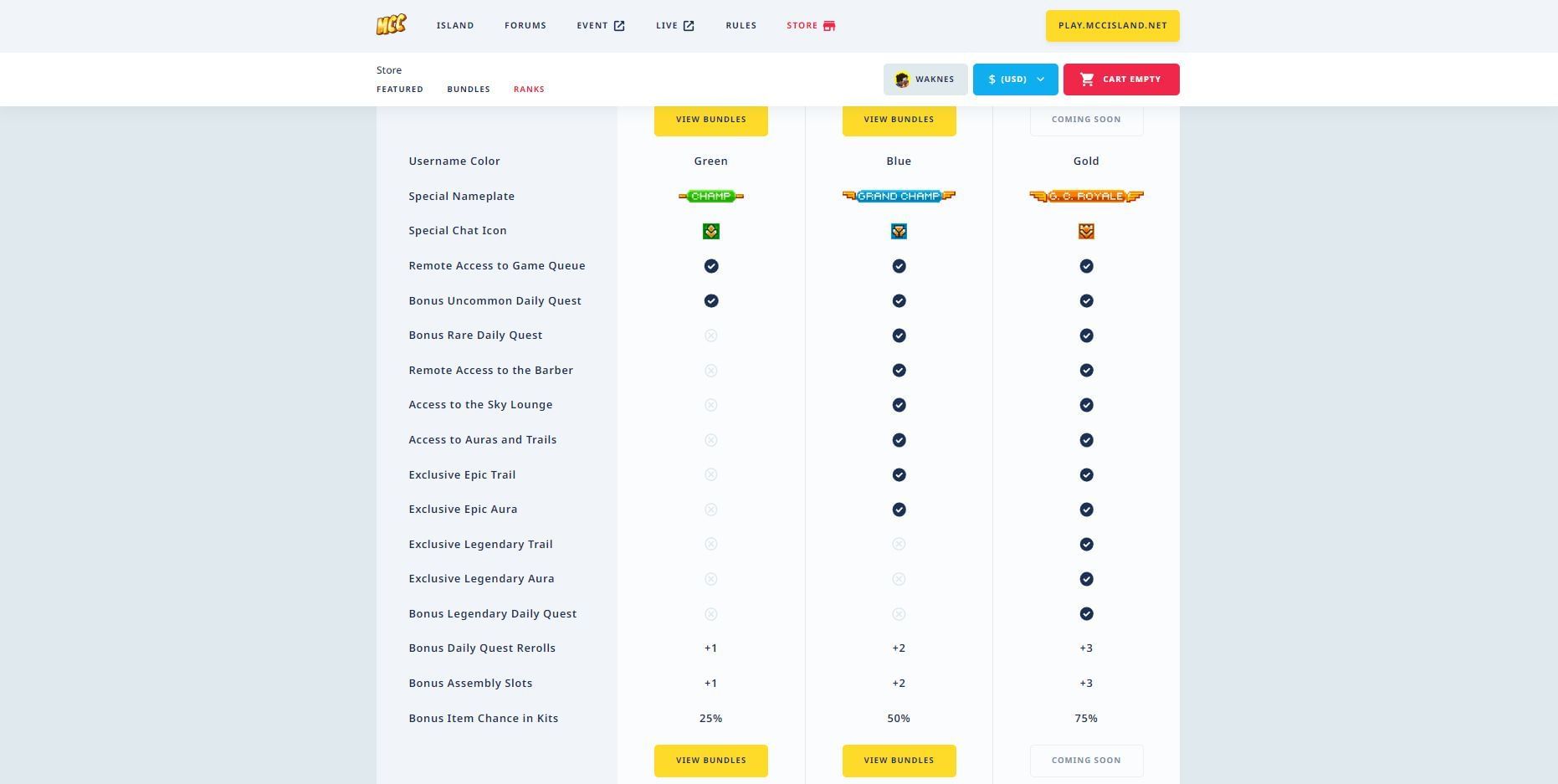Open the USD currency dropdown
Viewport: 1558px width, 784px height.
(1015, 79)
